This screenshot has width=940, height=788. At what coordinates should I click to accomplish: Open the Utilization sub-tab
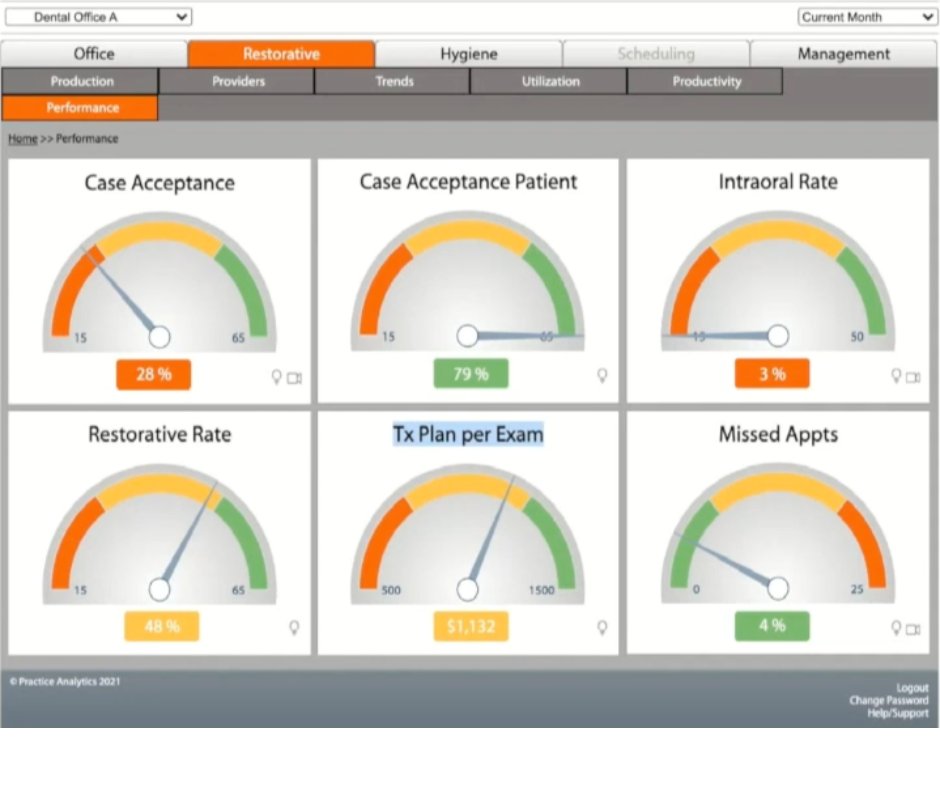pyautogui.click(x=549, y=81)
